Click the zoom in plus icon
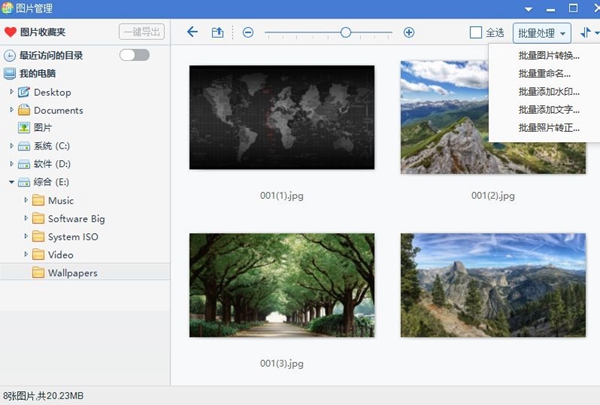 [409, 33]
